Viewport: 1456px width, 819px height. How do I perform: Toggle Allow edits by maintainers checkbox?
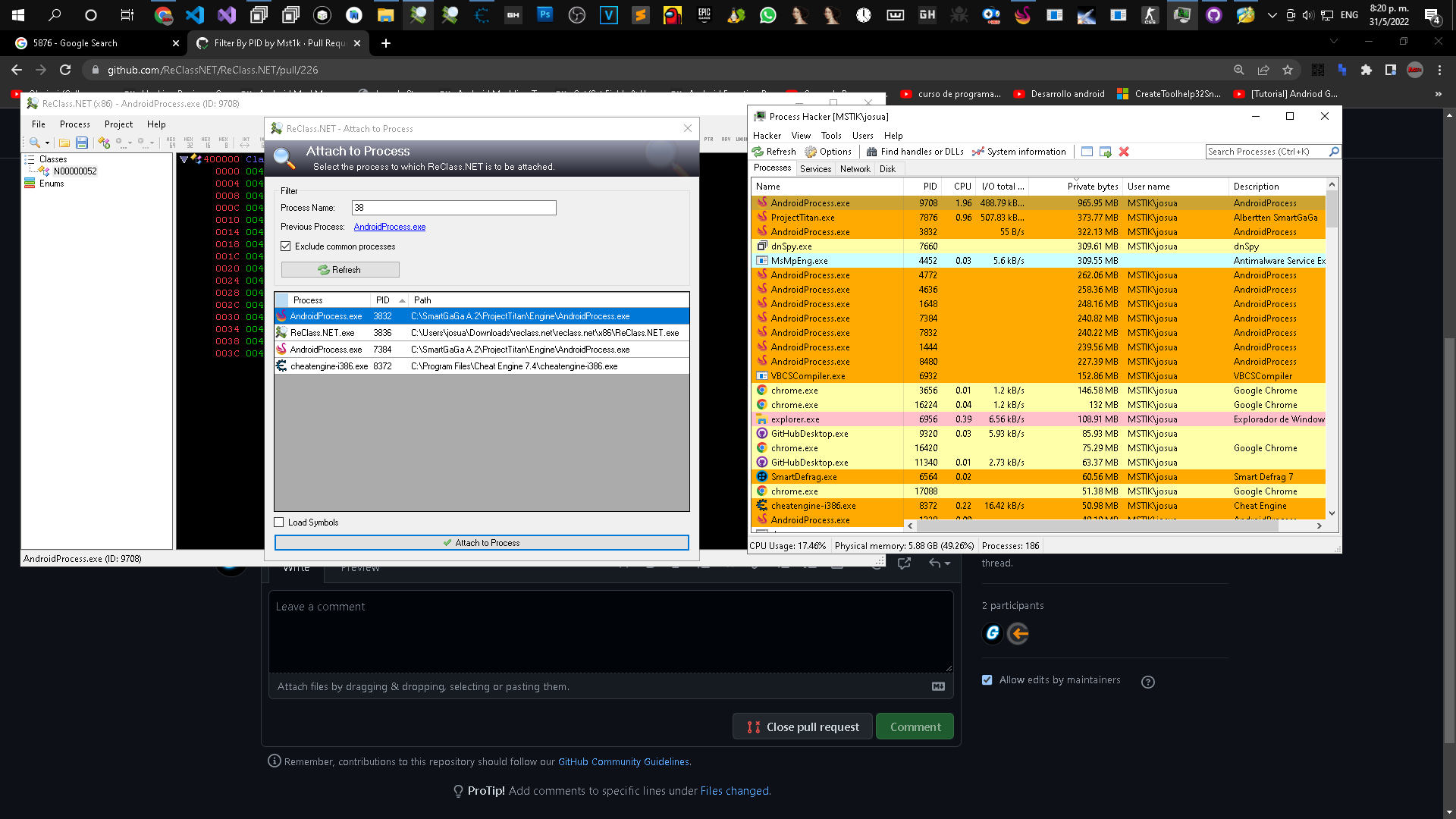987,680
